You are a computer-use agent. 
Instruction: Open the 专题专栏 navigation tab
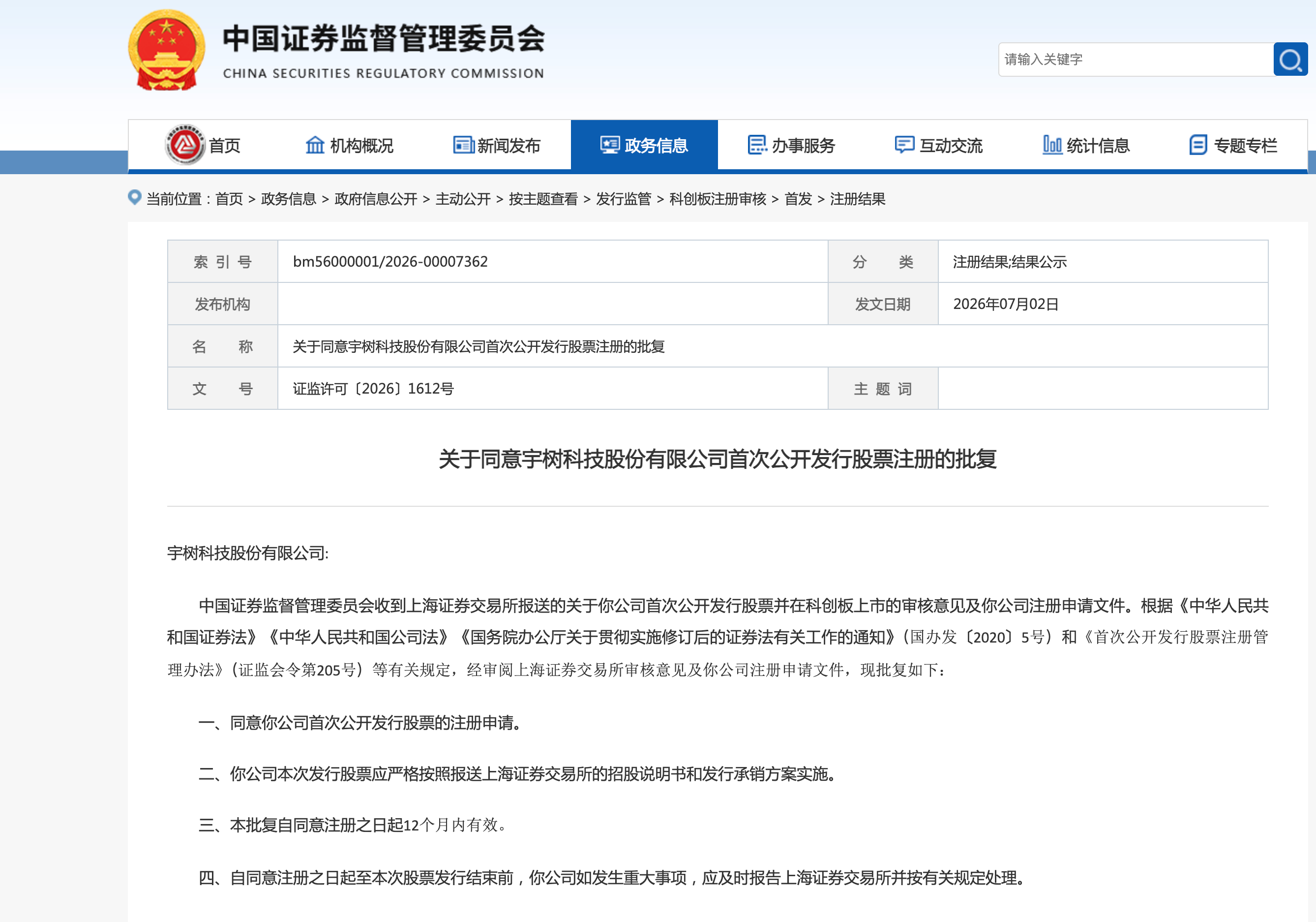(x=1233, y=145)
